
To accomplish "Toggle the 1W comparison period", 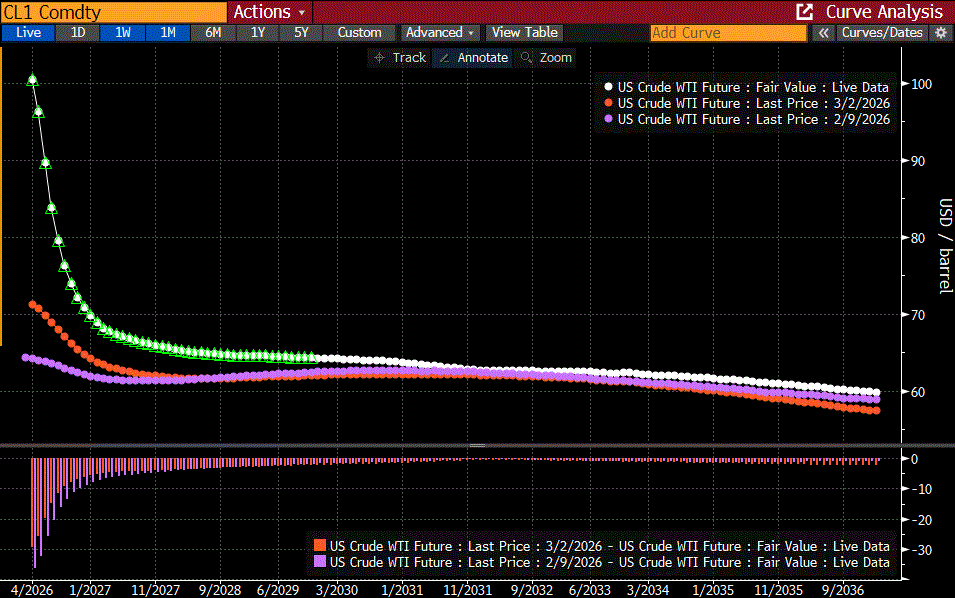I will (123, 32).
